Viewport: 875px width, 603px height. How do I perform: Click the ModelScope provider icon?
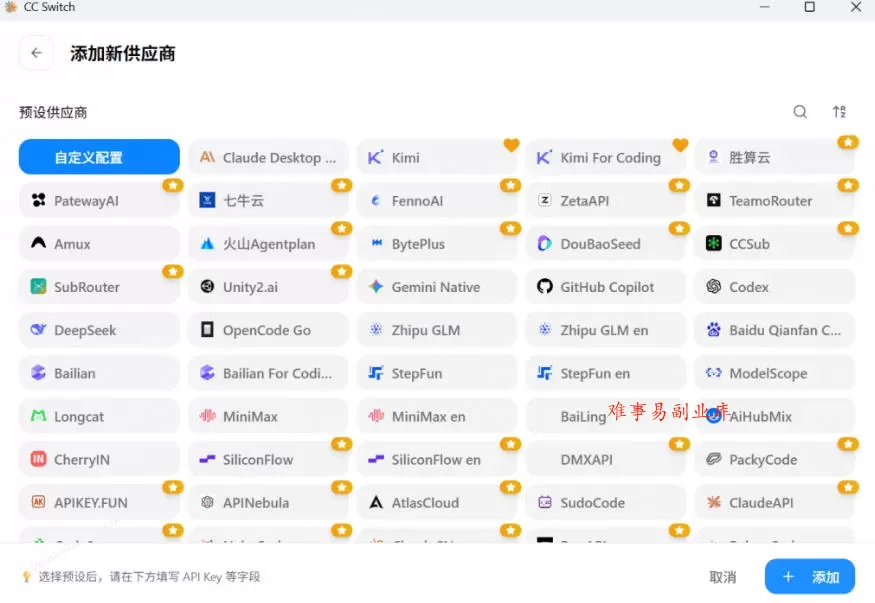tap(714, 373)
